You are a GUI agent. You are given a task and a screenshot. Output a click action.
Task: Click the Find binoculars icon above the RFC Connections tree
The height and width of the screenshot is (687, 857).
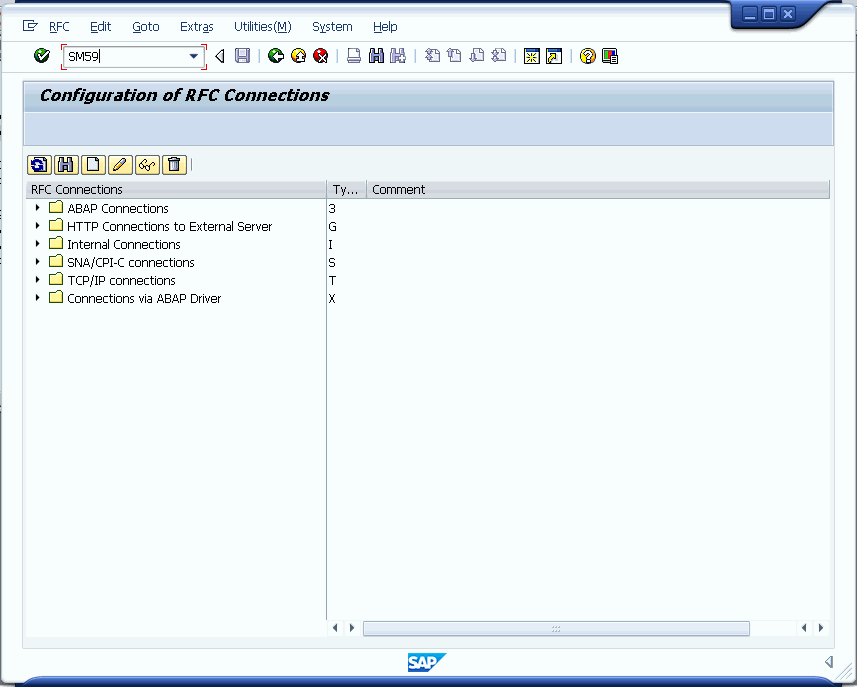coord(66,165)
